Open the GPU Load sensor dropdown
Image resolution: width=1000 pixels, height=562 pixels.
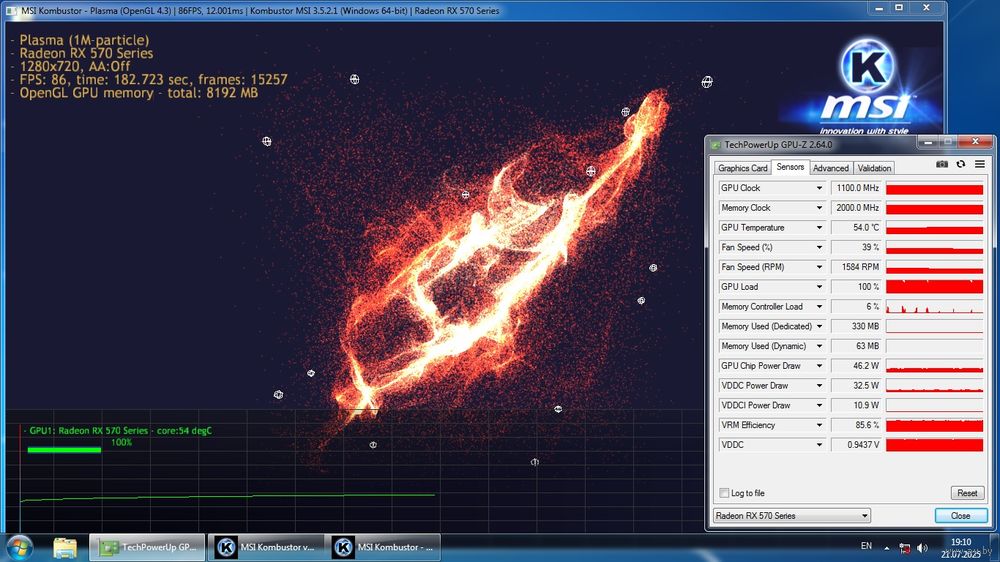[x=820, y=287]
